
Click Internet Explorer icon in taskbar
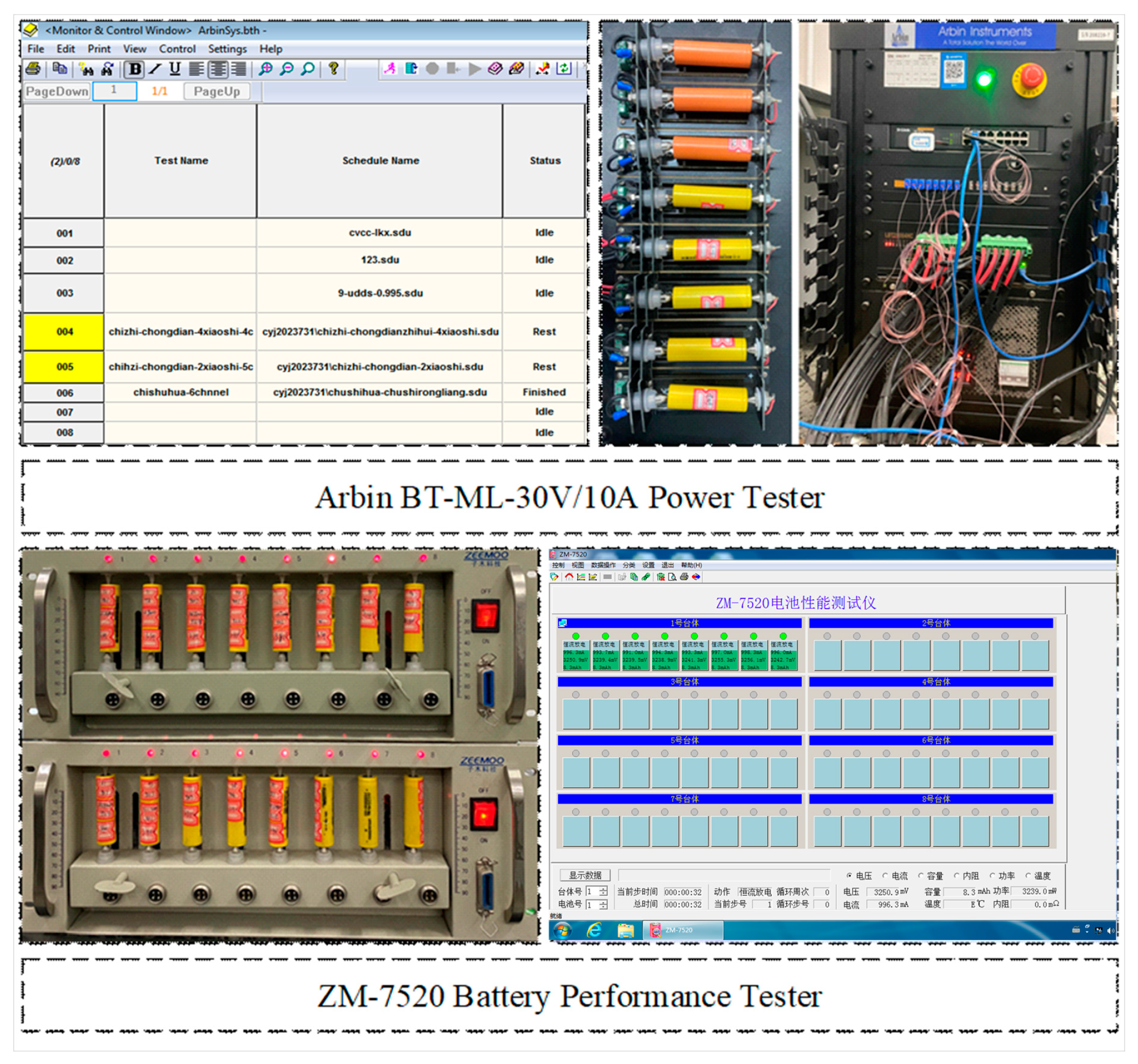tap(594, 930)
